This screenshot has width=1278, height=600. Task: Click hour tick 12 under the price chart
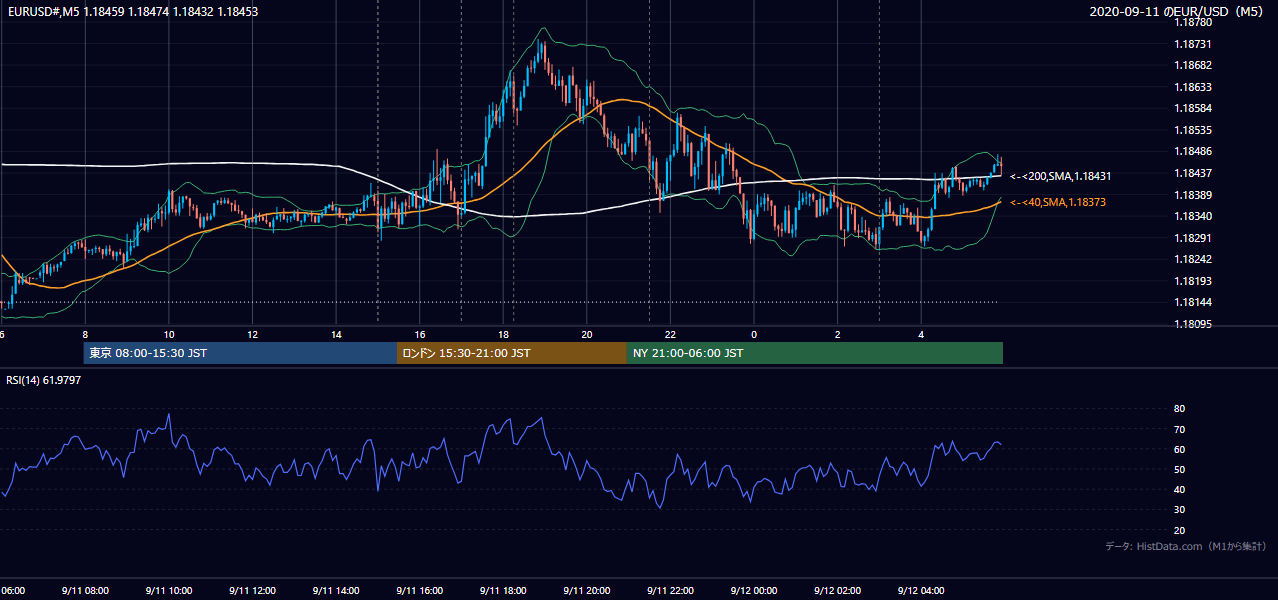pyautogui.click(x=252, y=334)
